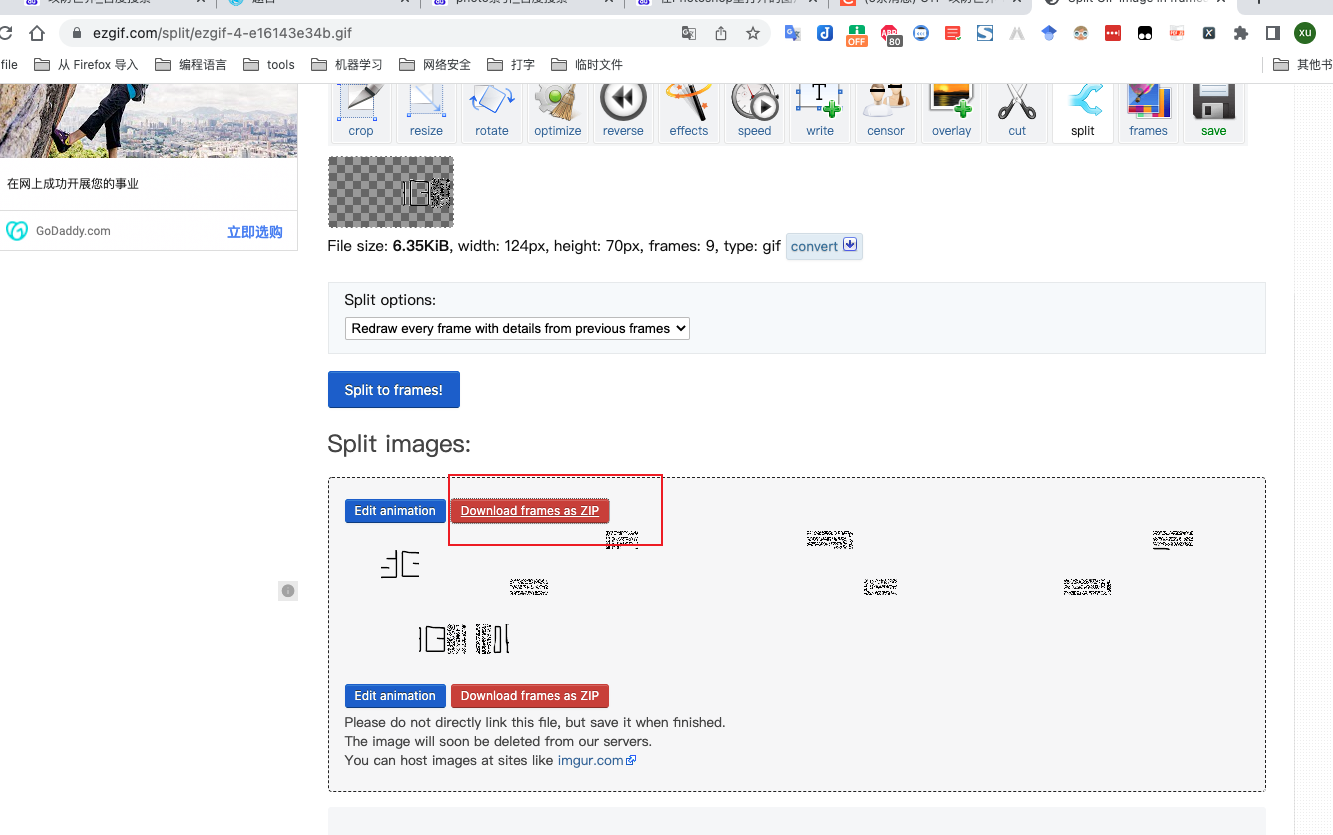1333x835 pixels.
Task: Click the dark X extension icon
Action: 1209,33
